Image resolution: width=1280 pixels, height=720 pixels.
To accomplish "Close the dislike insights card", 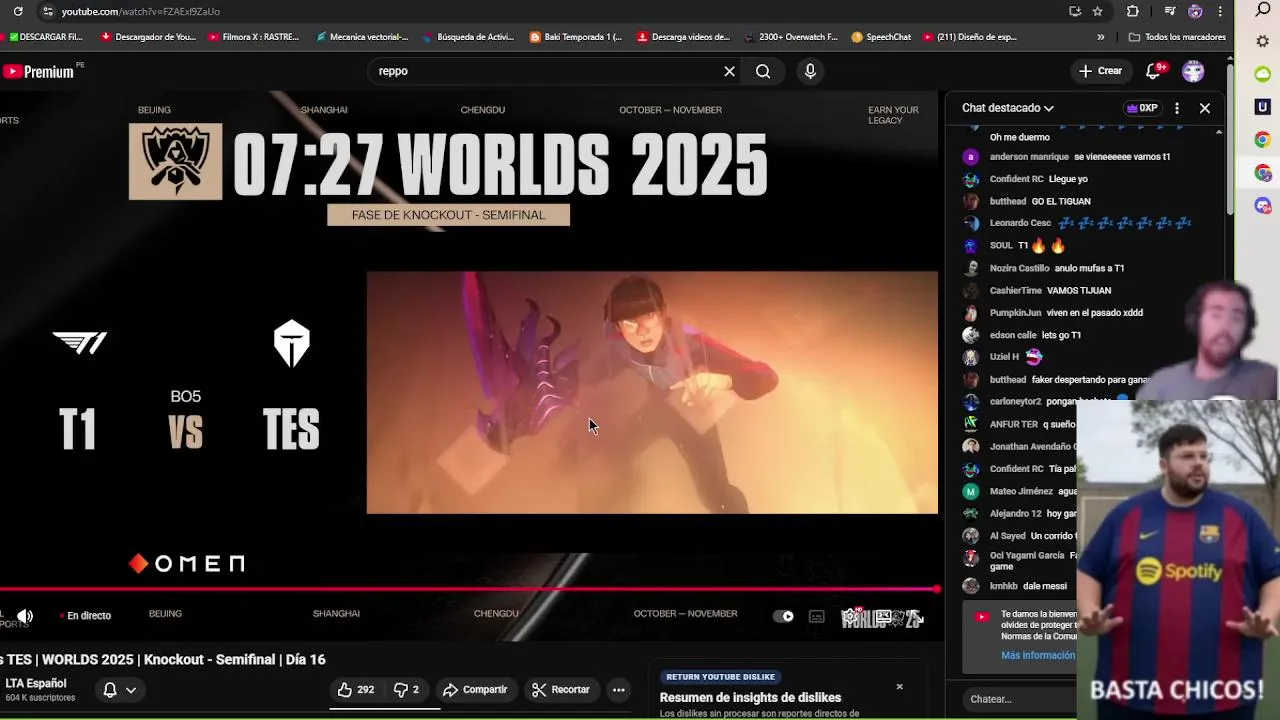I will click(x=899, y=686).
